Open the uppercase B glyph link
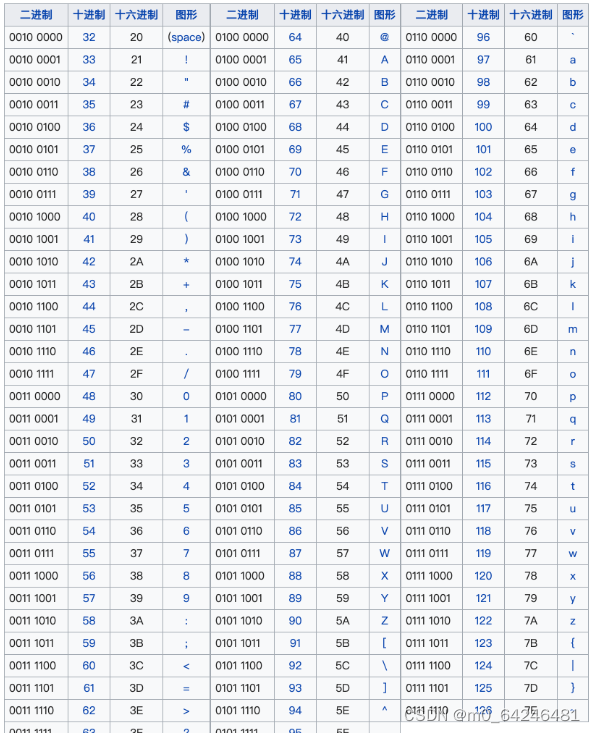The image size is (595, 733). point(384,82)
